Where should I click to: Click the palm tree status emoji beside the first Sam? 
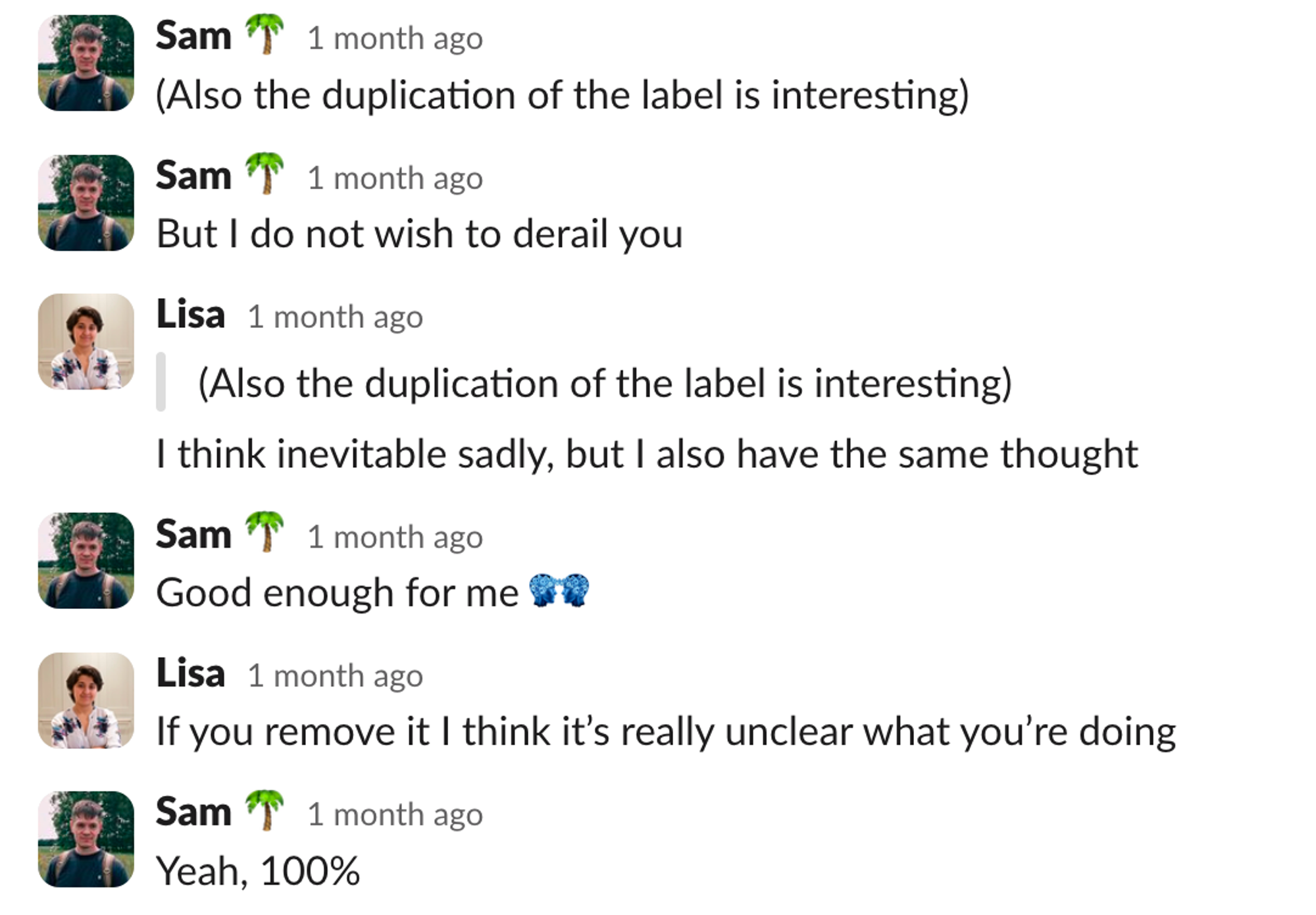point(265,34)
